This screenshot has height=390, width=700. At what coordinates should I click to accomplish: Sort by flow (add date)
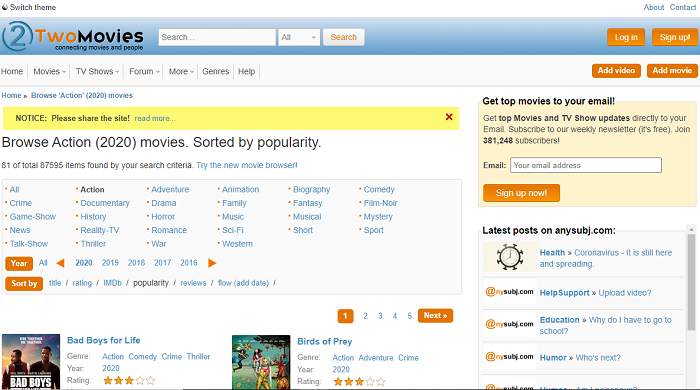[243, 283]
